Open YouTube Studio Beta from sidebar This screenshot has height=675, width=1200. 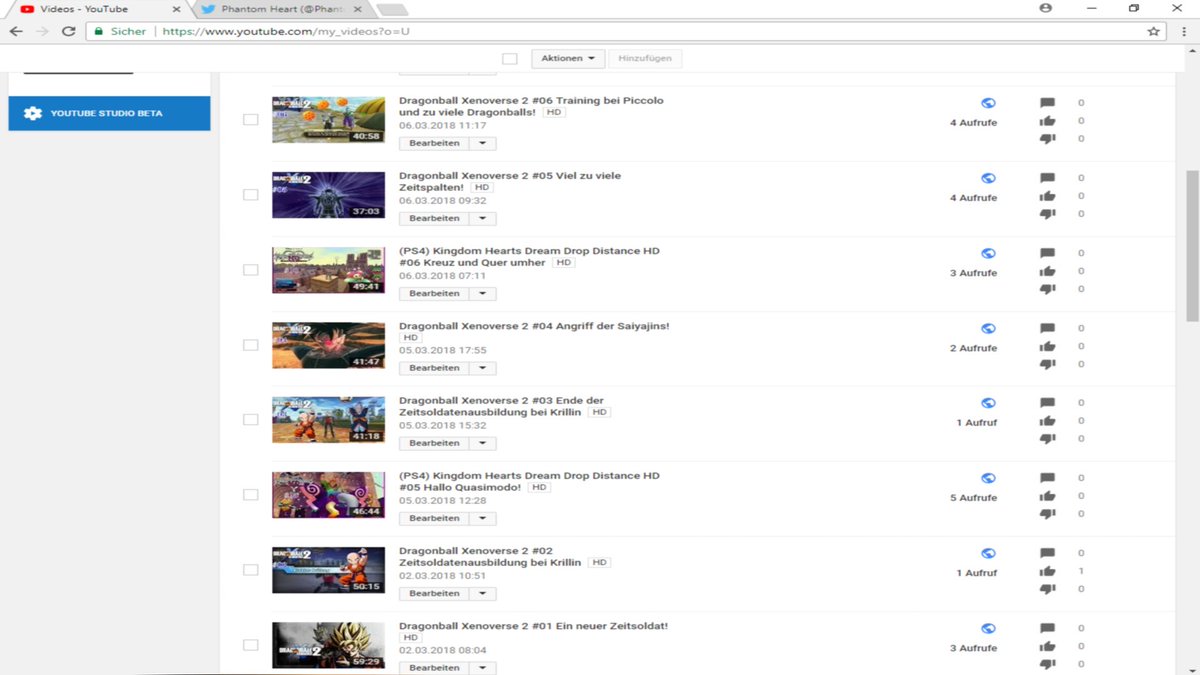pos(109,113)
